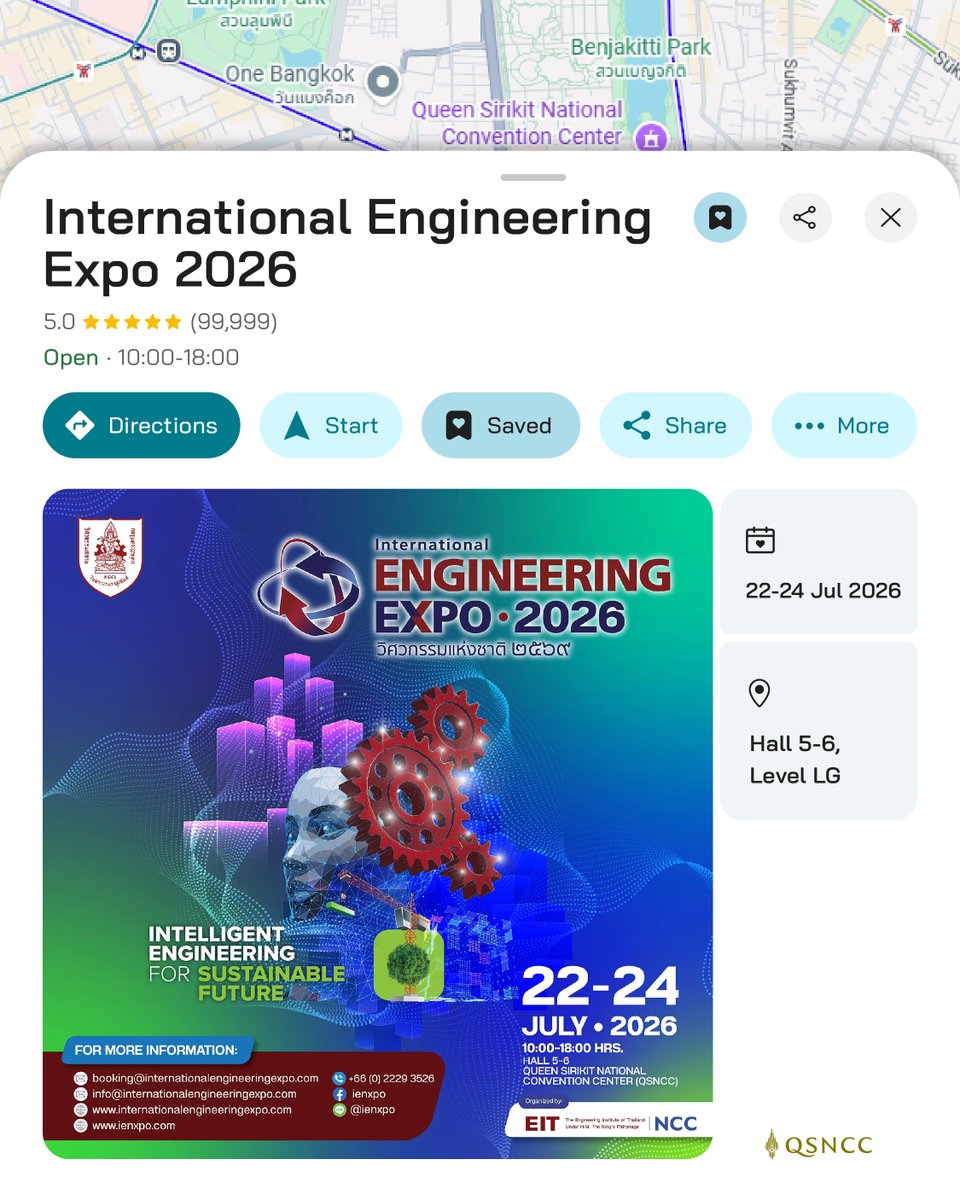The width and height of the screenshot is (960, 1200).
Task: Open Directions to the expo
Action: click(141, 425)
